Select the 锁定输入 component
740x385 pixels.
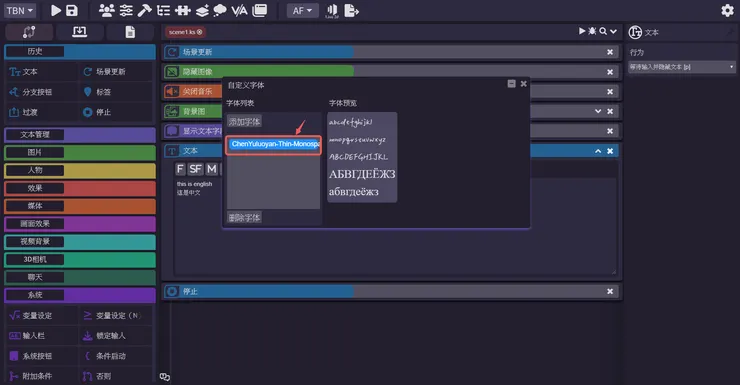click(116, 336)
